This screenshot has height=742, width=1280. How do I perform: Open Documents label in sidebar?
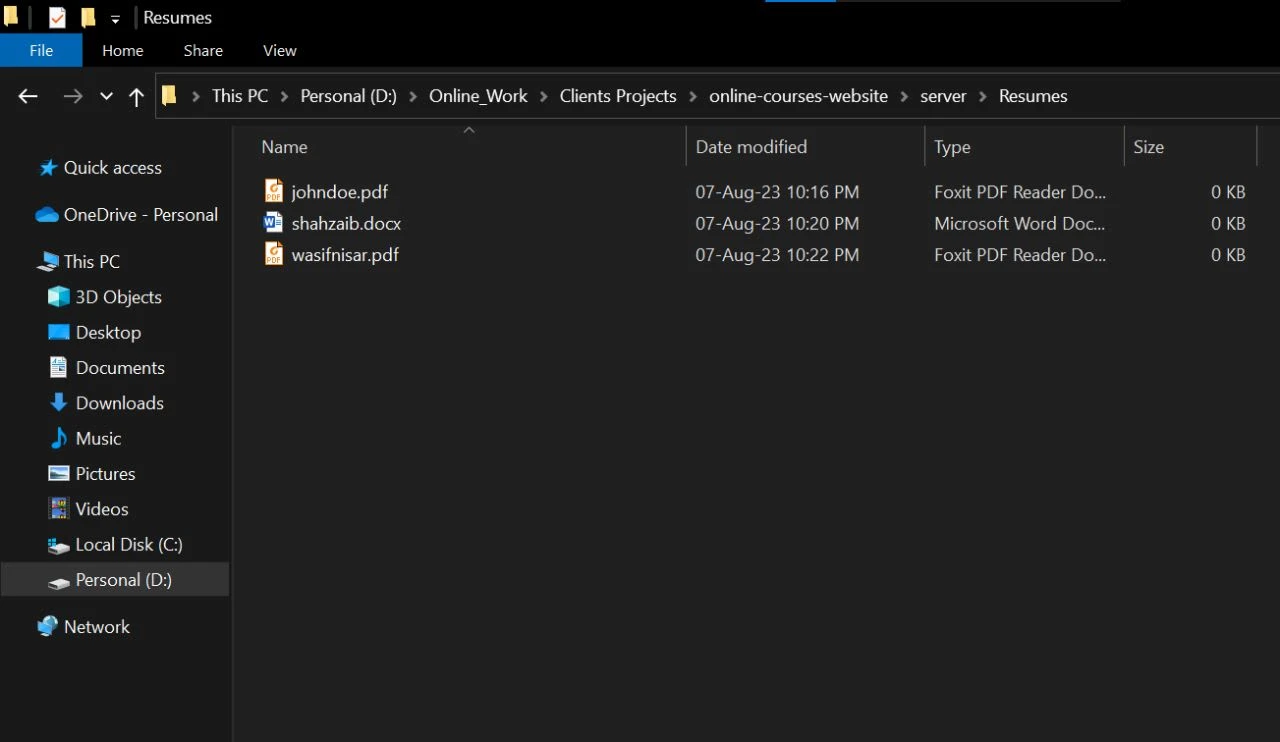click(x=120, y=368)
